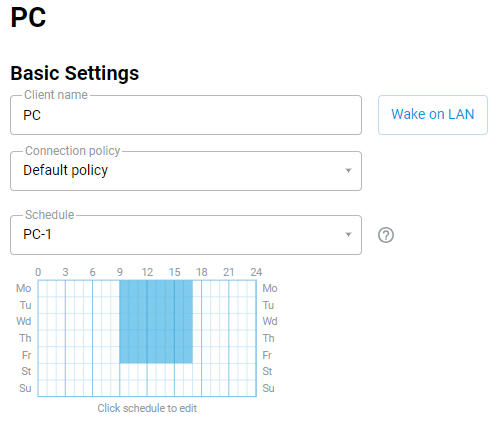Click the Schedule dropdown arrow
This screenshot has height=423, width=498.
pyautogui.click(x=348, y=235)
